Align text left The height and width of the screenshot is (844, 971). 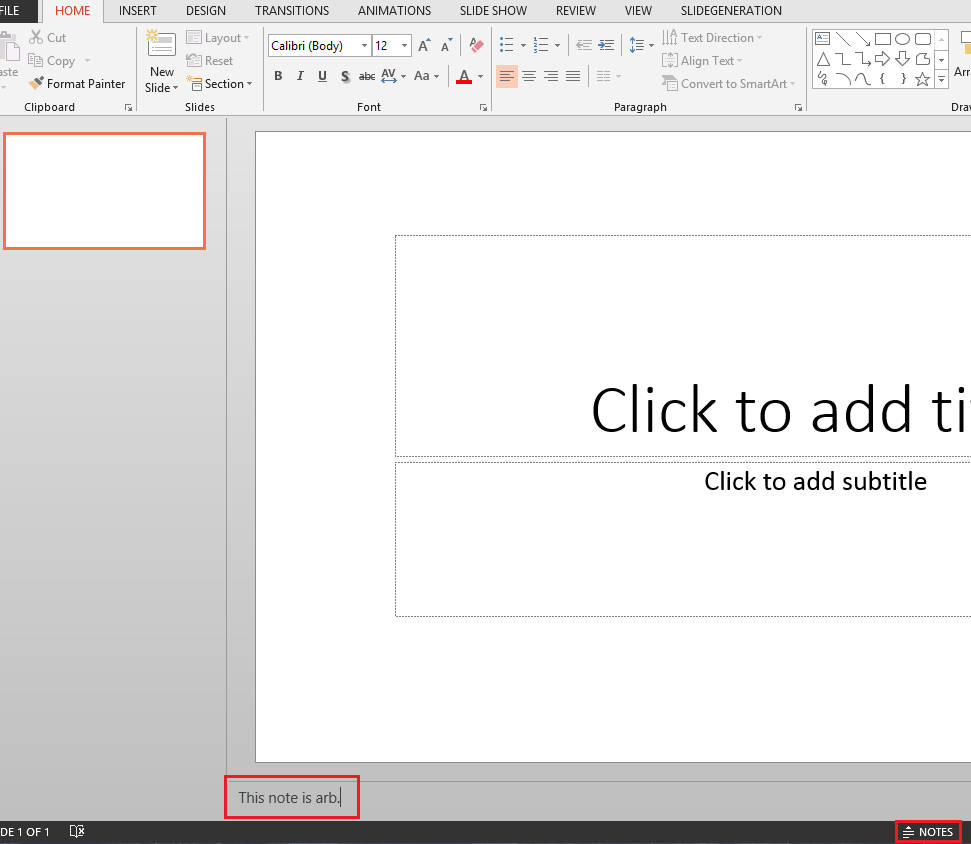coord(507,76)
